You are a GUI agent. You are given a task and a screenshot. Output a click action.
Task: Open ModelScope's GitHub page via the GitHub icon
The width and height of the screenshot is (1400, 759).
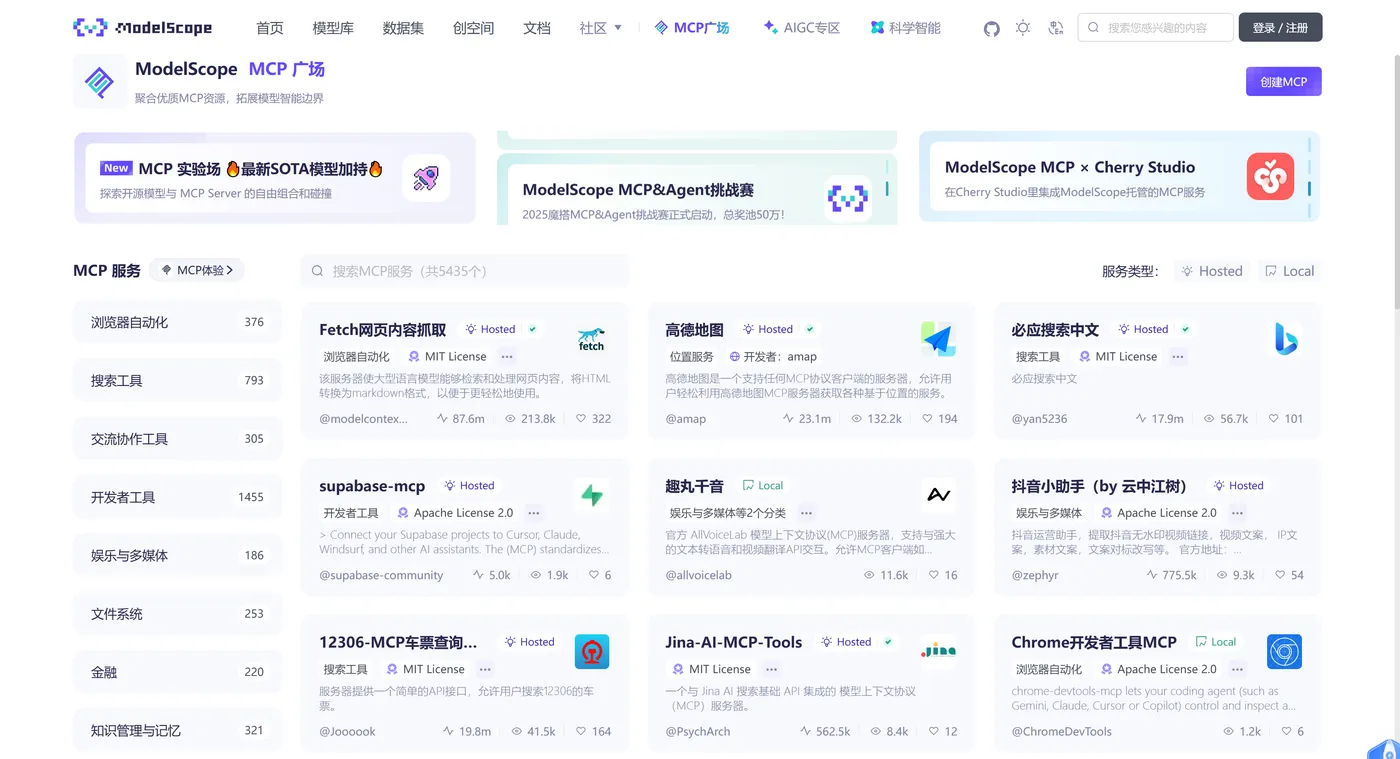[991, 28]
